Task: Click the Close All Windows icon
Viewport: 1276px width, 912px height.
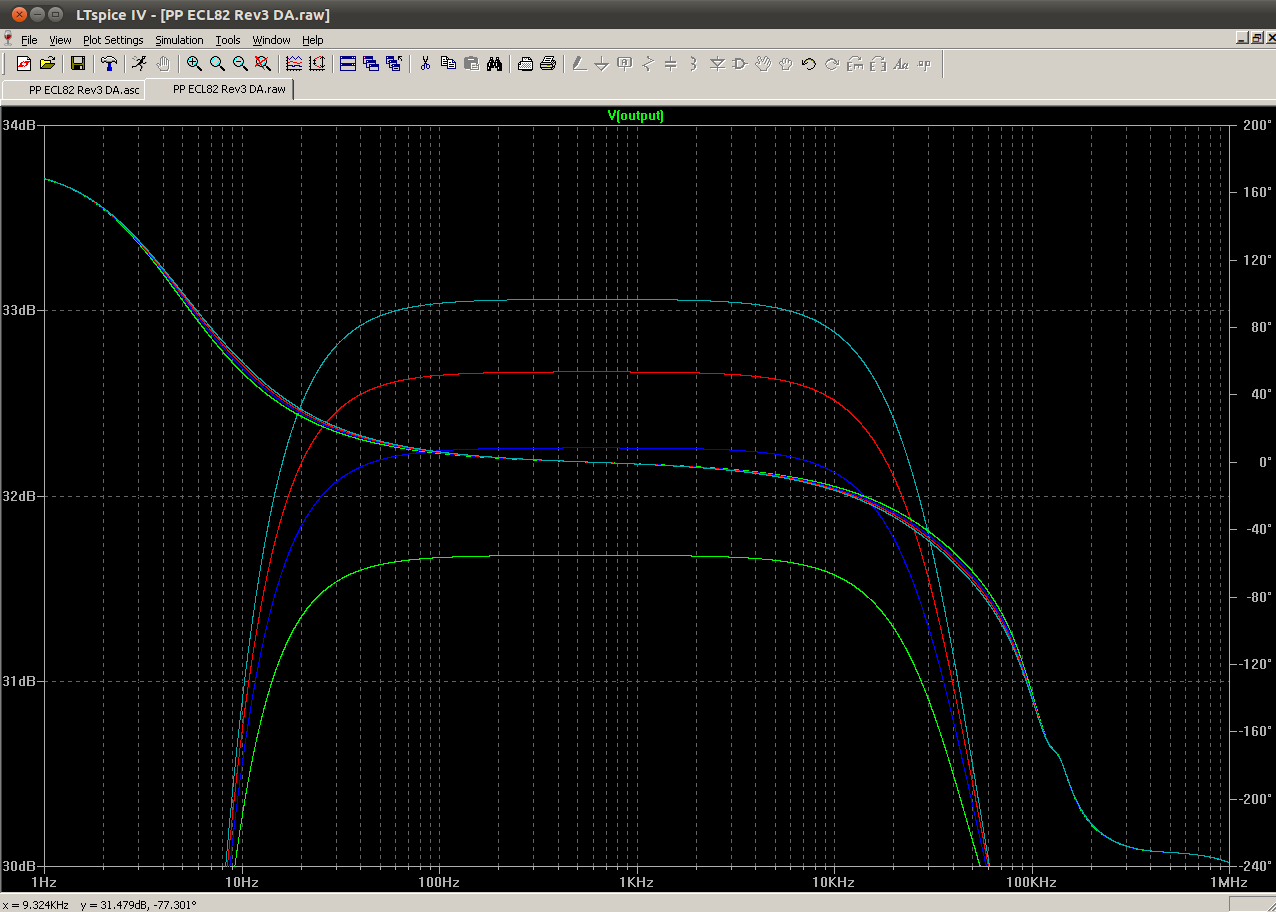Action: (x=394, y=64)
